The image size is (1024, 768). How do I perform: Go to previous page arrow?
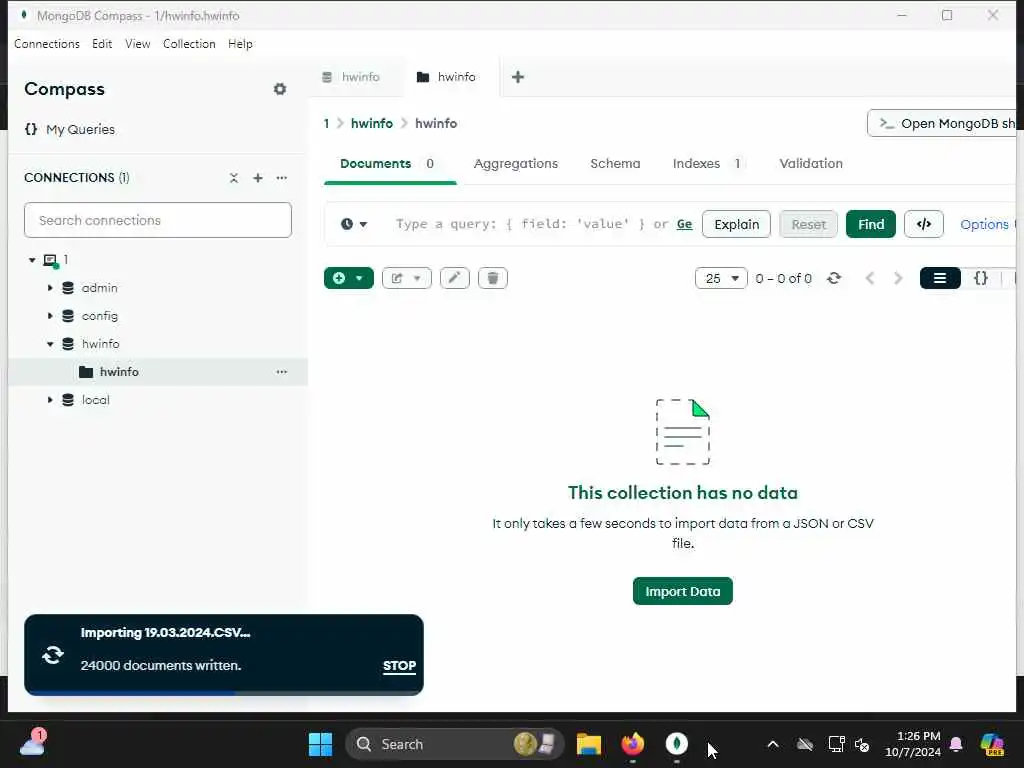(x=870, y=278)
